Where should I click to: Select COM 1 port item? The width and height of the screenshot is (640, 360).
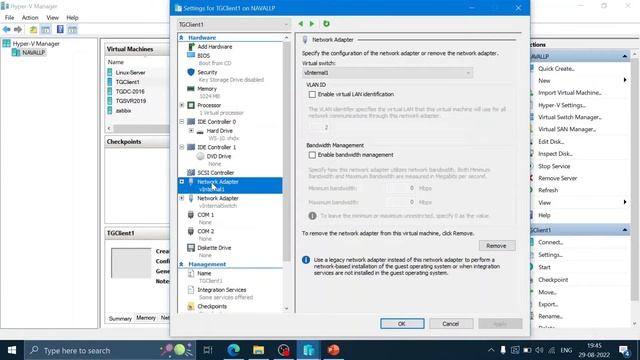point(205,215)
